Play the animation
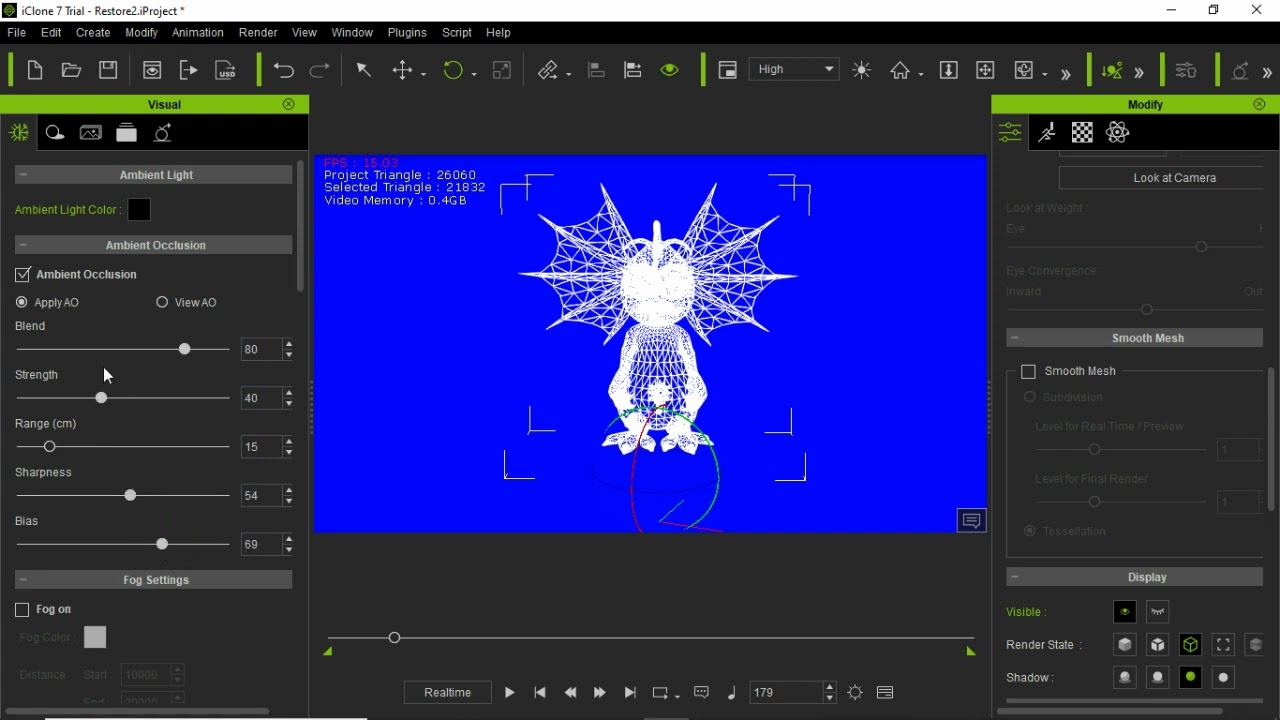1280x720 pixels. 510,692
